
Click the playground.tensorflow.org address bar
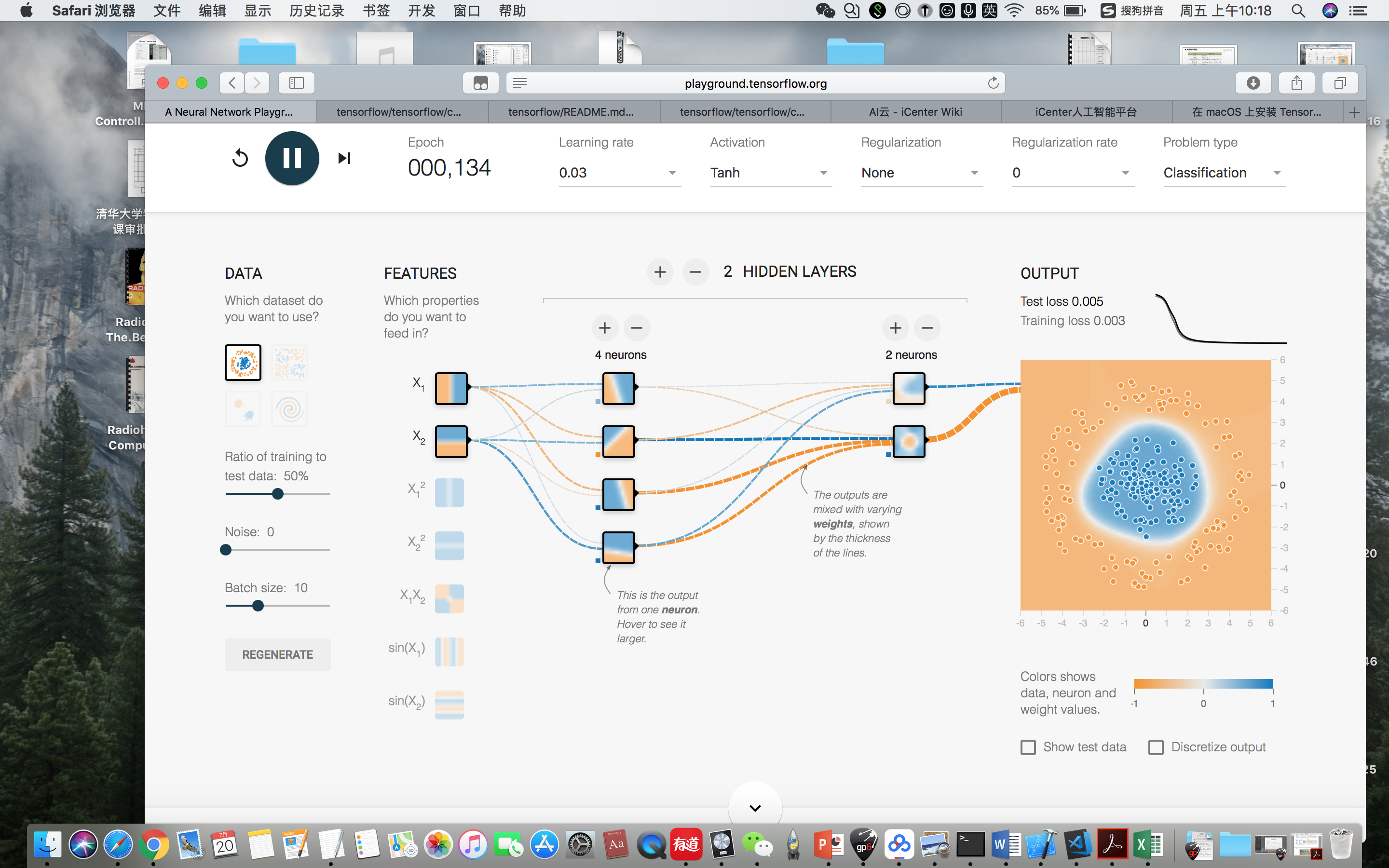[755, 83]
